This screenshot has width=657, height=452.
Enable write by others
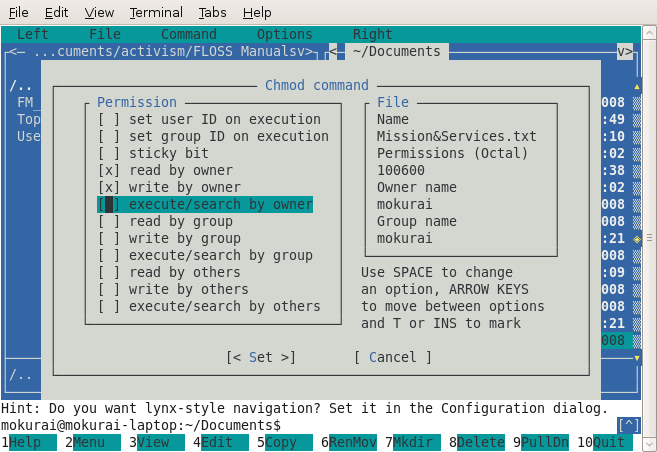click(x=173, y=289)
